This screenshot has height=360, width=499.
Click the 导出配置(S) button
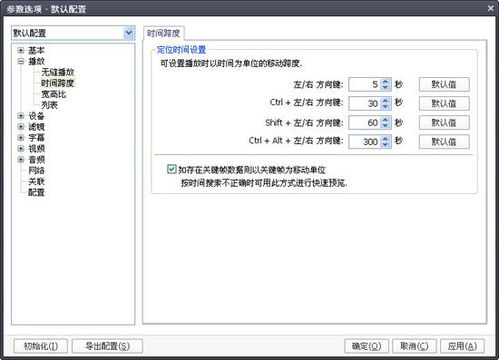pos(107,346)
